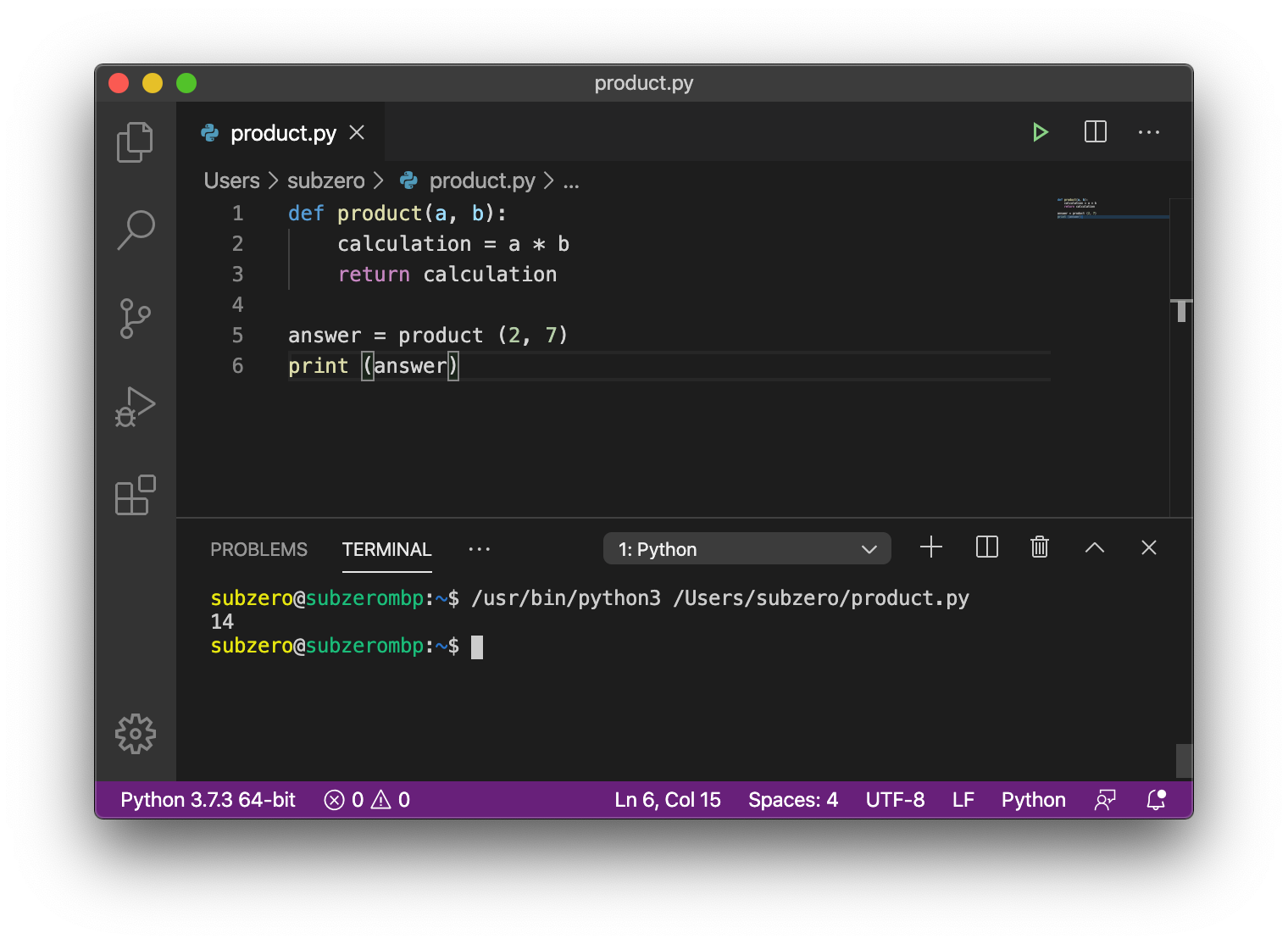This screenshot has width=1288, height=944.
Task: Maximize the terminal panel with the chevron
Action: coord(1094,547)
